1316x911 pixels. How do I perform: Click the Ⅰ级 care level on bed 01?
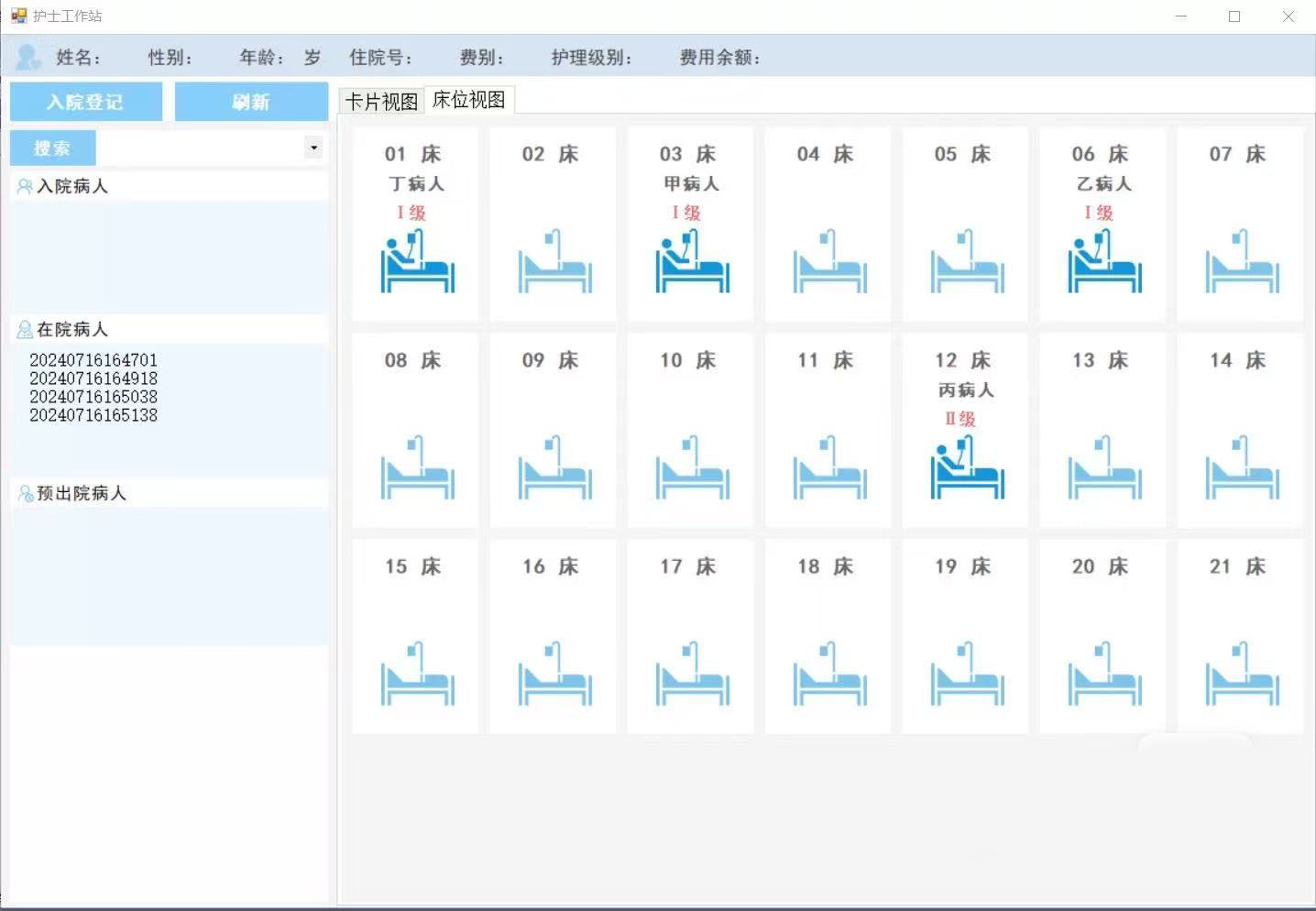(x=411, y=213)
